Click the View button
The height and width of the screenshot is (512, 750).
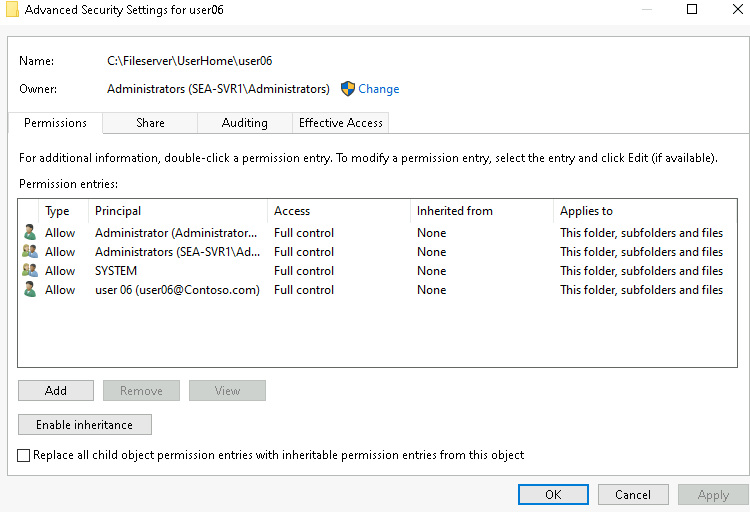point(227,390)
